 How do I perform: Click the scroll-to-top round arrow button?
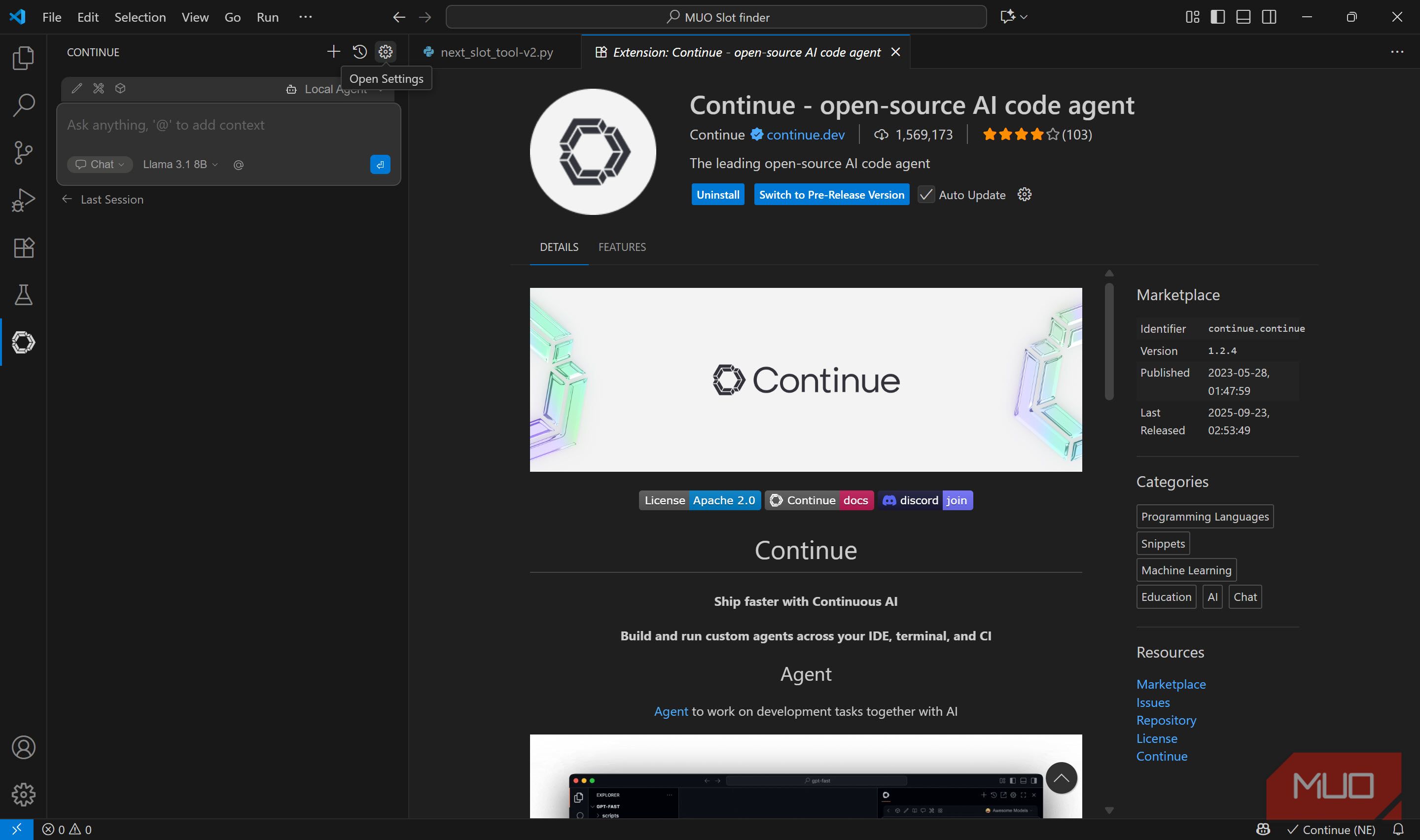tap(1061, 778)
